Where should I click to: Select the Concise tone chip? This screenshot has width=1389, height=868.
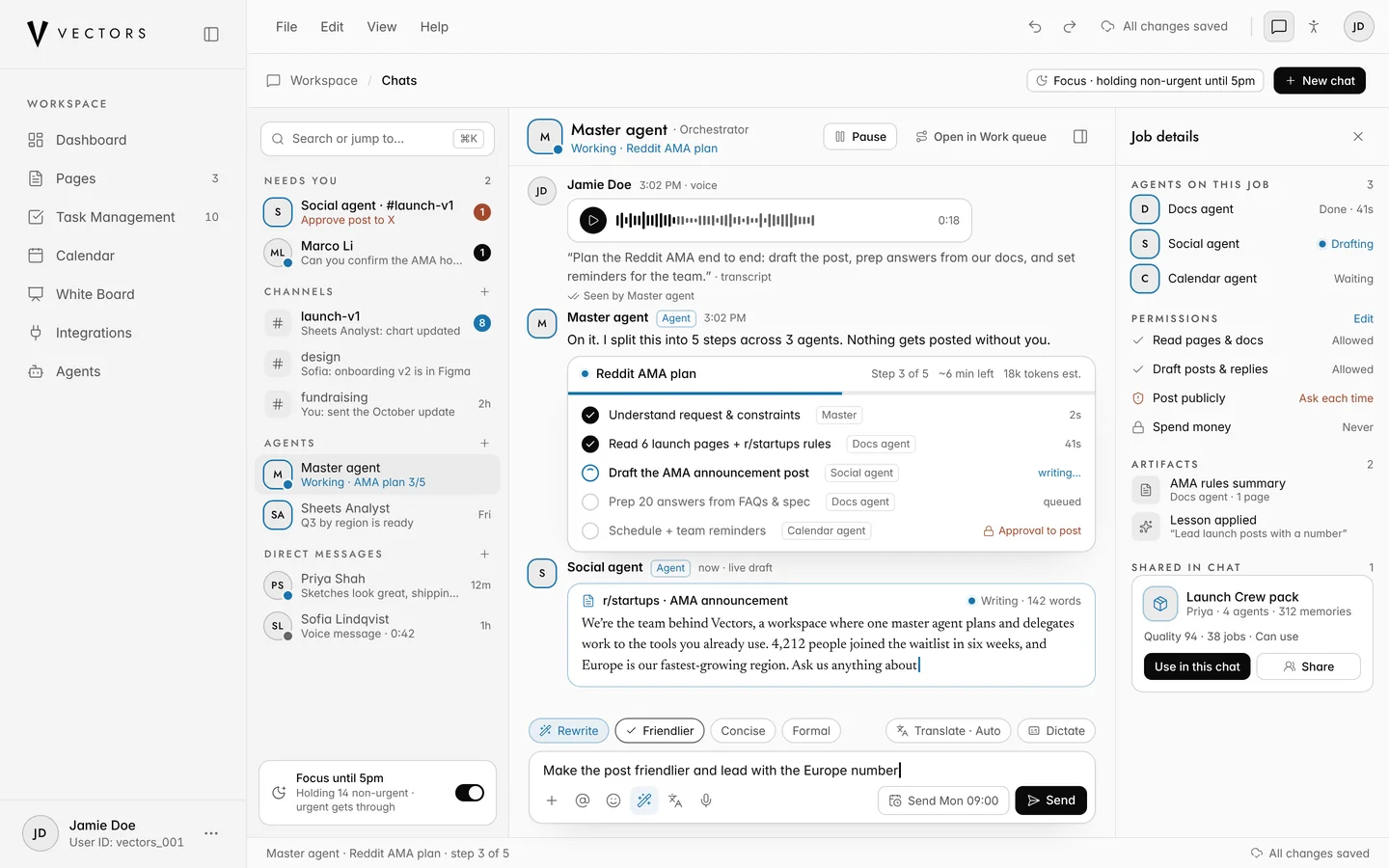(743, 731)
